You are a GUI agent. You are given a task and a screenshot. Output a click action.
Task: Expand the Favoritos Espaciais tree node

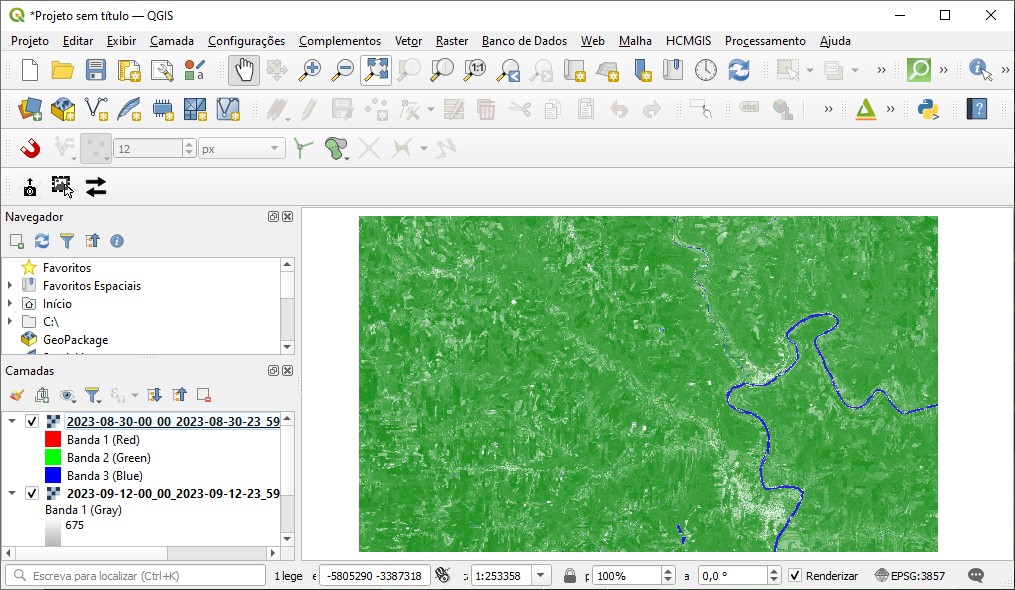coord(10,286)
